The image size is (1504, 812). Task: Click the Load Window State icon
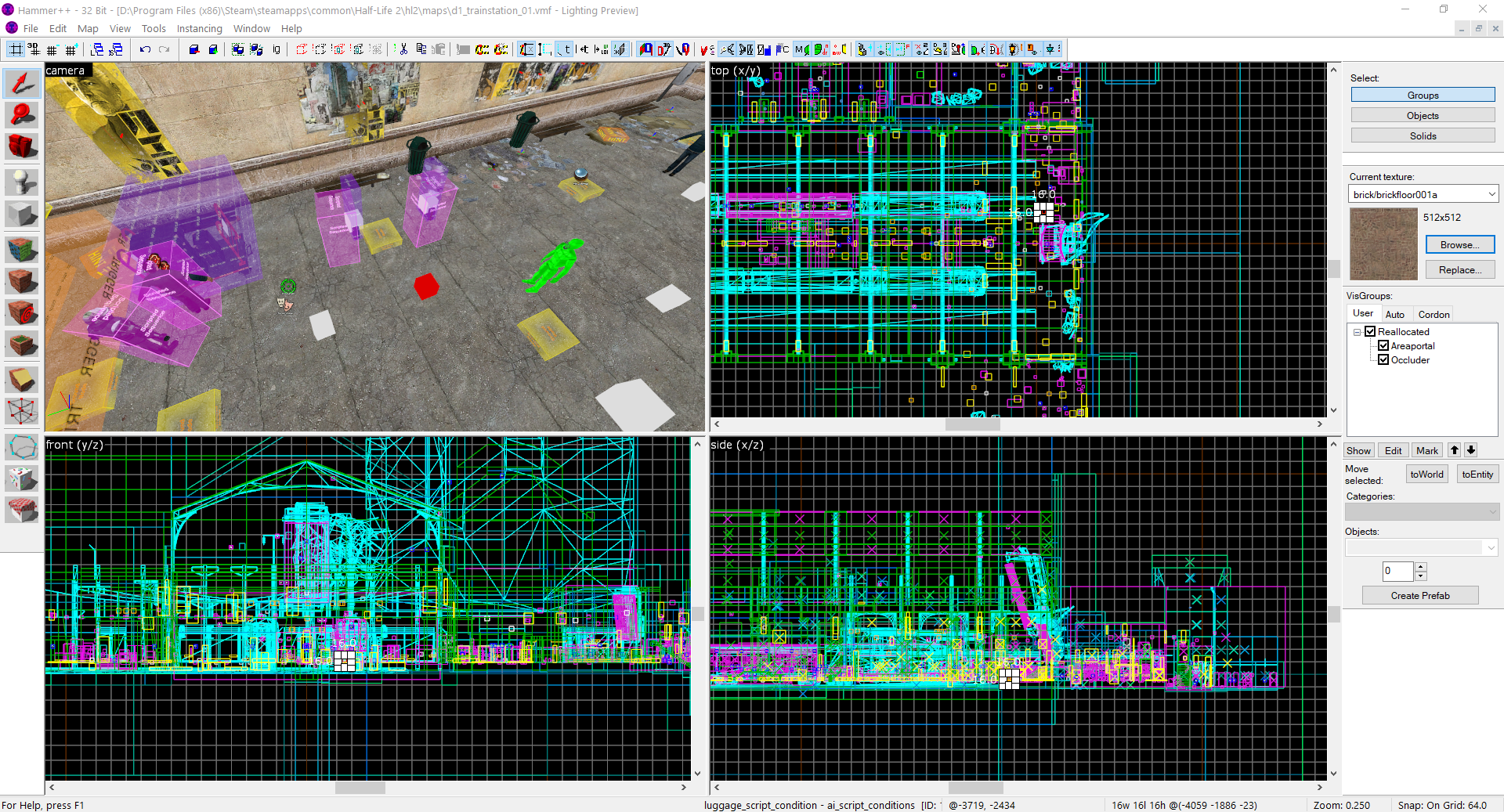tap(97, 49)
